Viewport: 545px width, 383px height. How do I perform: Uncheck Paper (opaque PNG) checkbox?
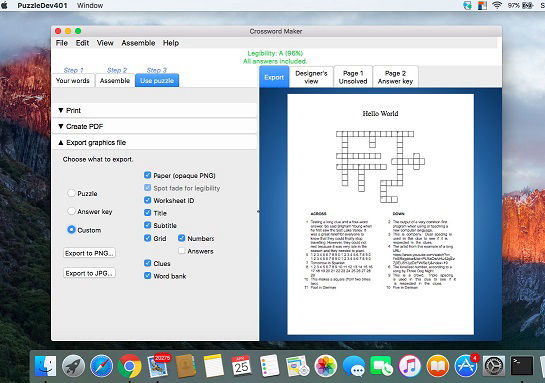click(x=147, y=175)
